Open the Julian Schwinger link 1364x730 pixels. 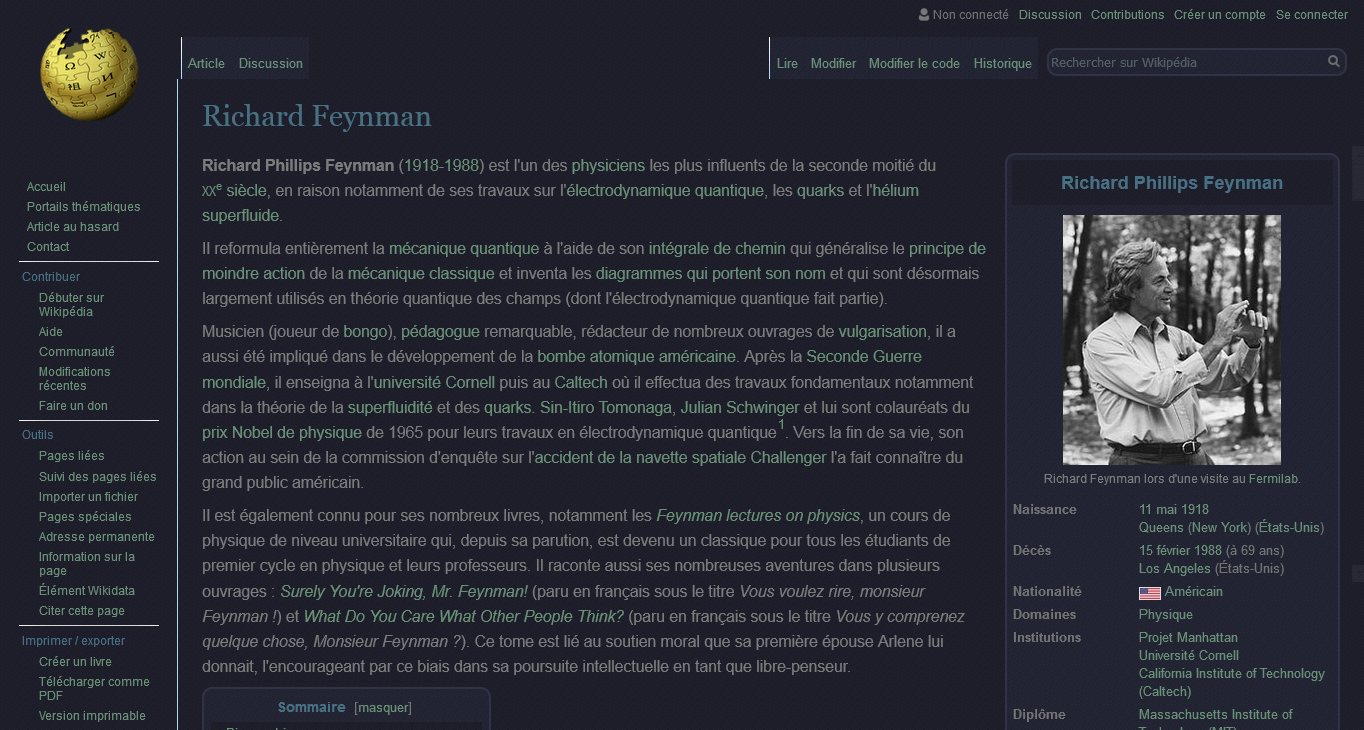coord(739,407)
